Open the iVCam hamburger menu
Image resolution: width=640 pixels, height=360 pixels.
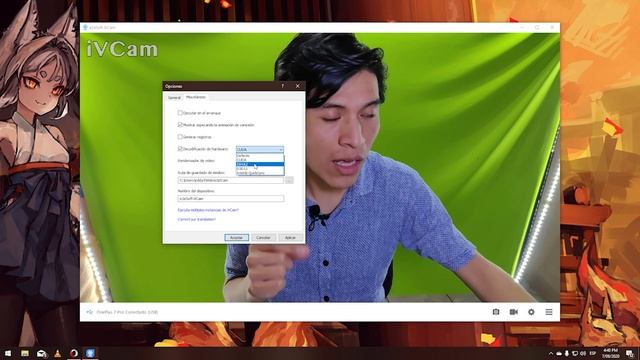[x=549, y=312]
